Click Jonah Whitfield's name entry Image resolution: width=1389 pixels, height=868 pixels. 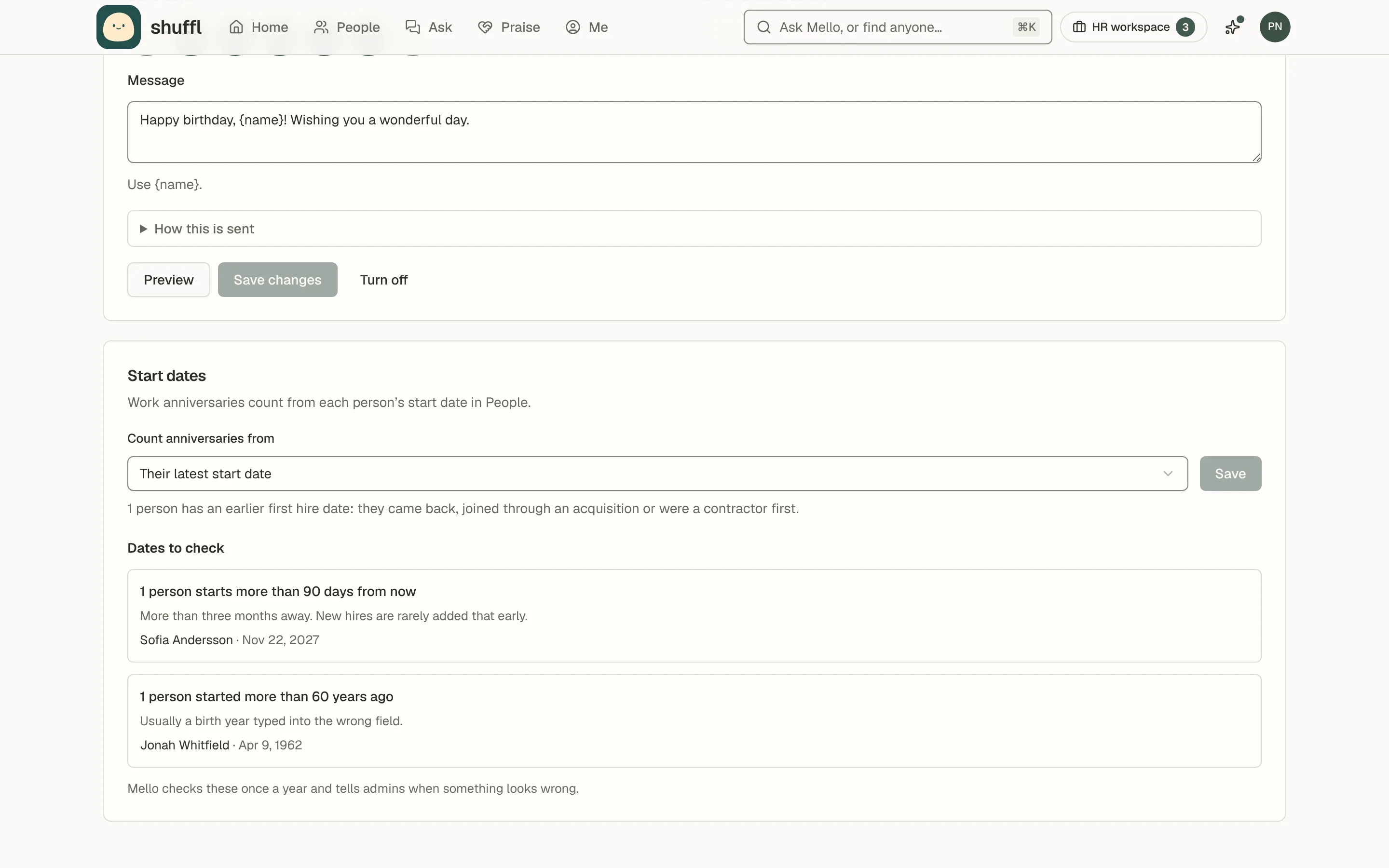coord(185,745)
